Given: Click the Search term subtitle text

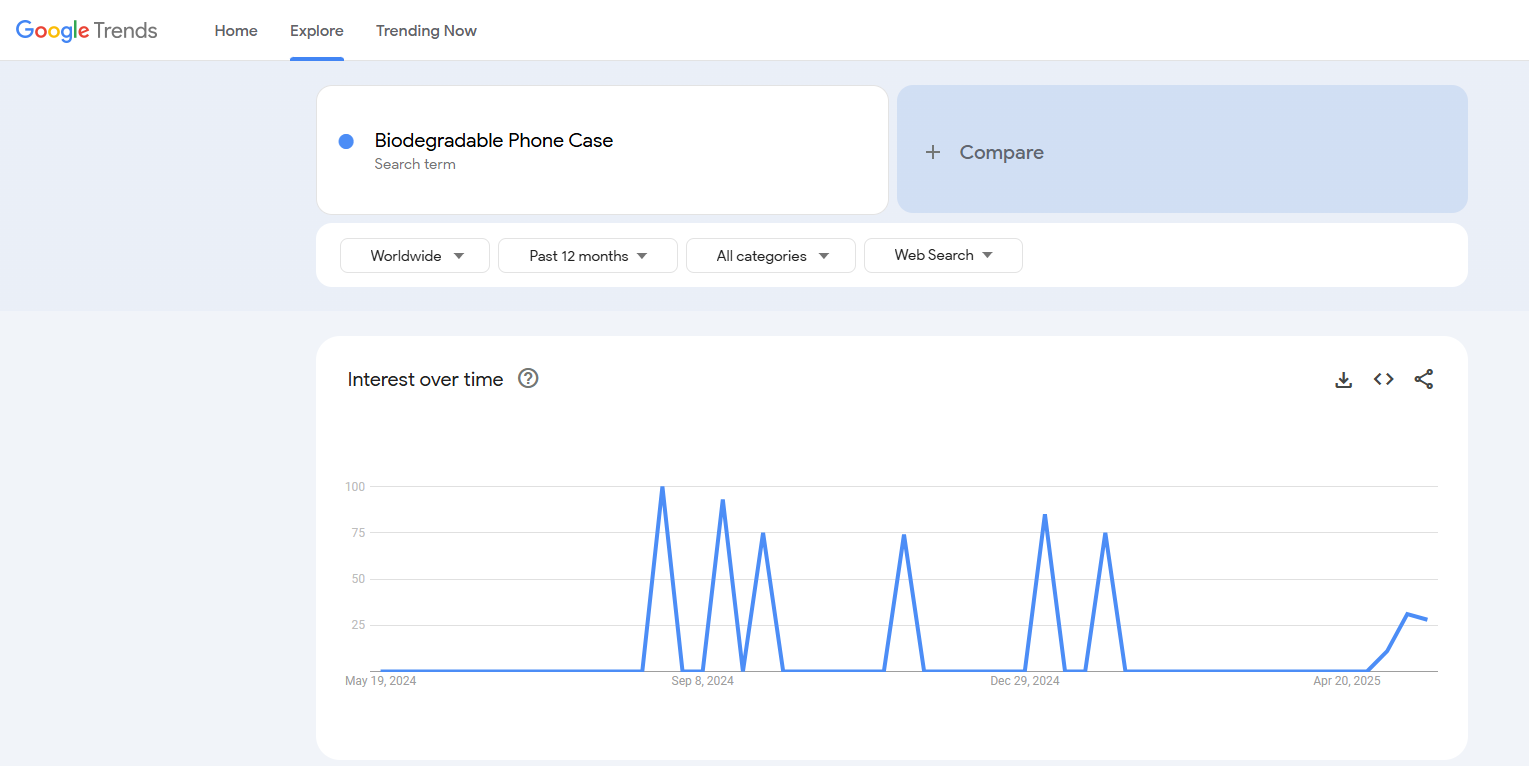Looking at the screenshot, I should pyautogui.click(x=415, y=164).
